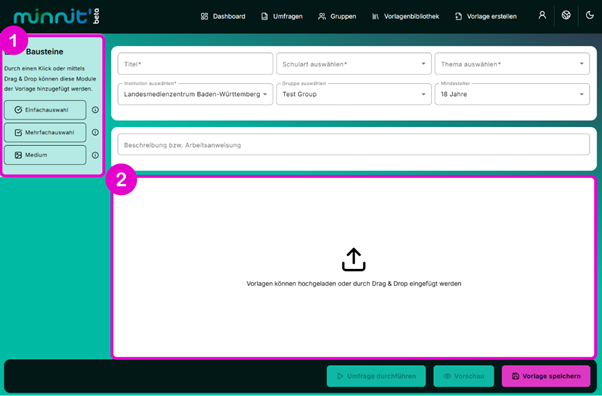Open Schulart auswählen dropdown
The height and width of the screenshot is (396, 602).
[x=354, y=64]
